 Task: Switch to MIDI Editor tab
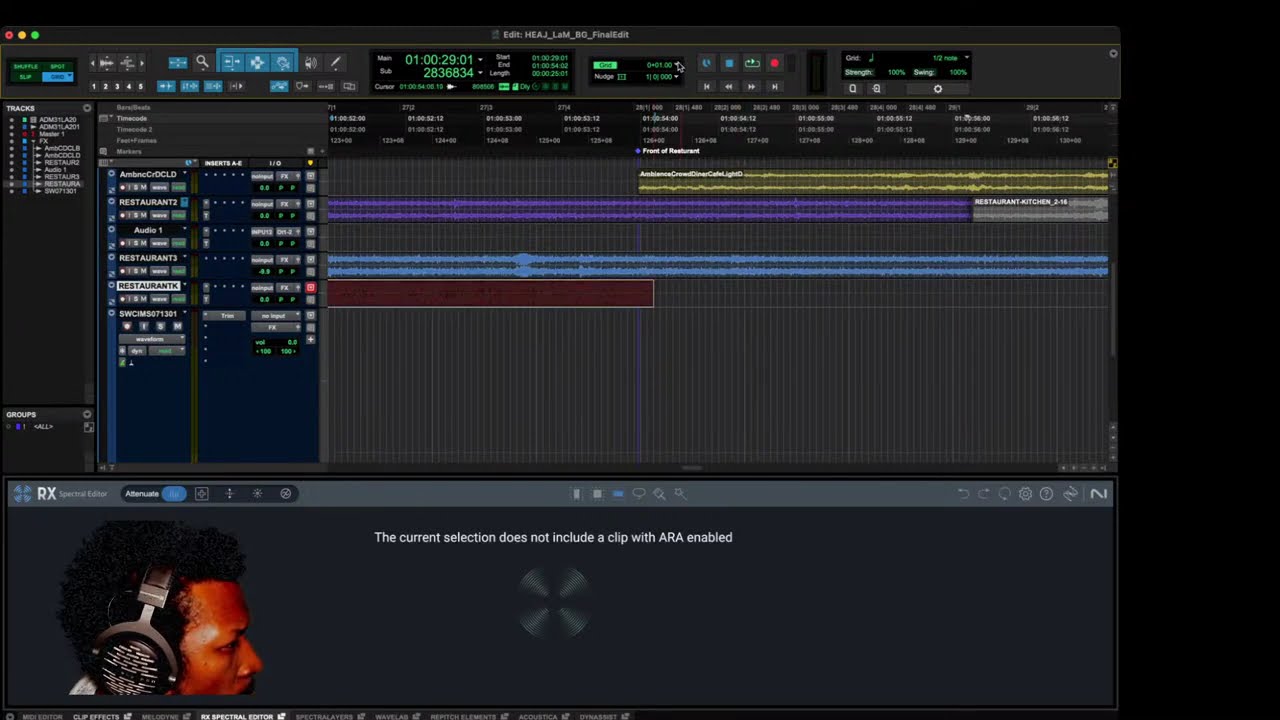coord(42,716)
